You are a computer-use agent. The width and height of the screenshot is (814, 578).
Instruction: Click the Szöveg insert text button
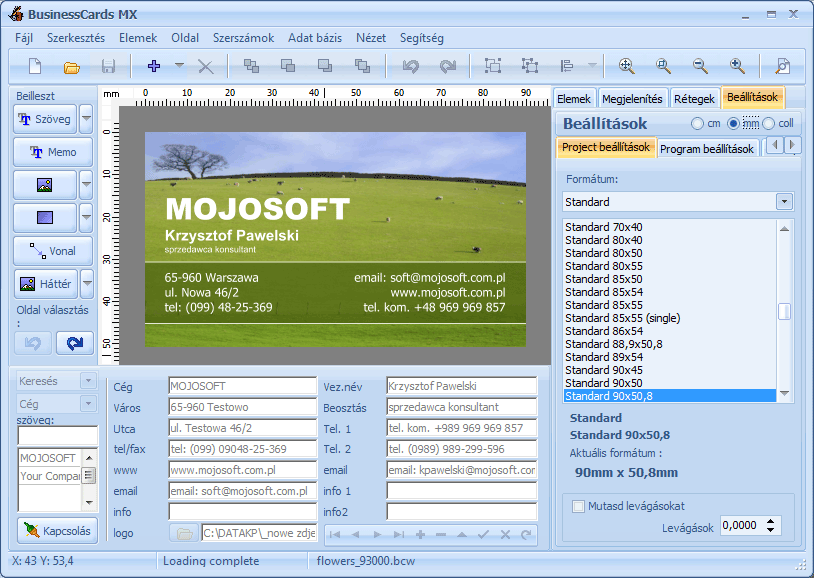click(x=45, y=119)
